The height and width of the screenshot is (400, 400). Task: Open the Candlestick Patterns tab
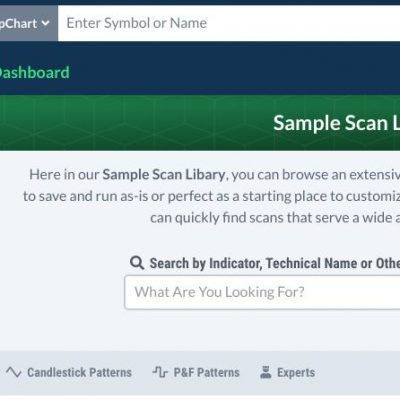click(x=69, y=372)
